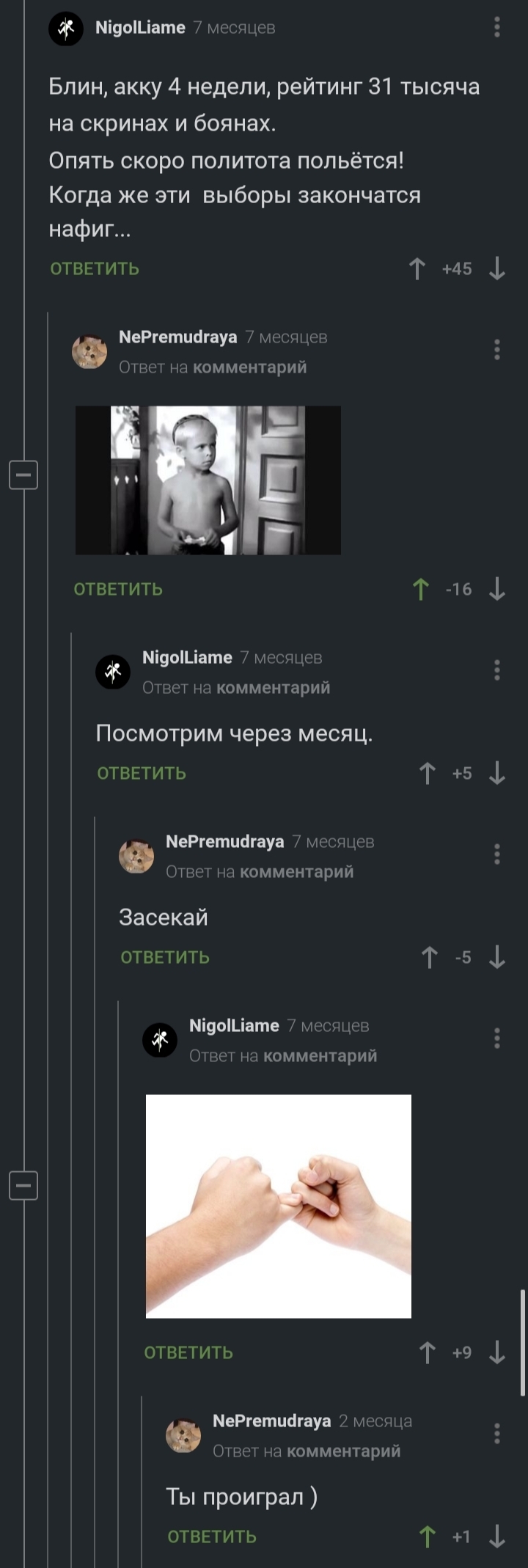Open the black-and-white boy image
528x1568 pixels.
[x=208, y=480]
